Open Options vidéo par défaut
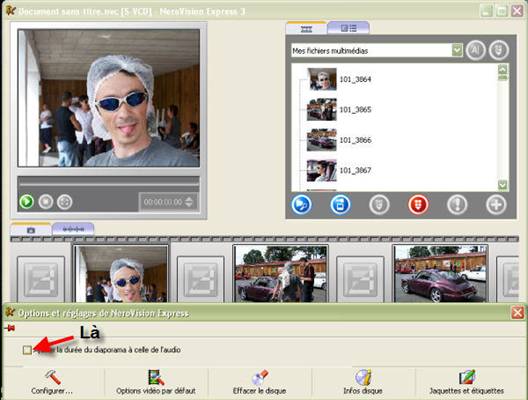Image resolution: width=528 pixels, height=400 pixels. pos(156,382)
